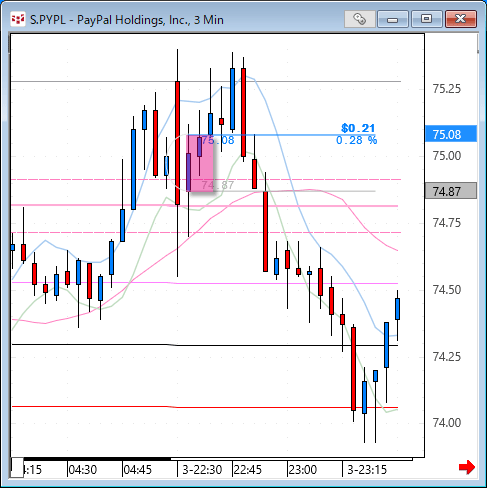The height and width of the screenshot is (488, 487).
Task: Click the horizontal red support line
Action: click(205, 407)
